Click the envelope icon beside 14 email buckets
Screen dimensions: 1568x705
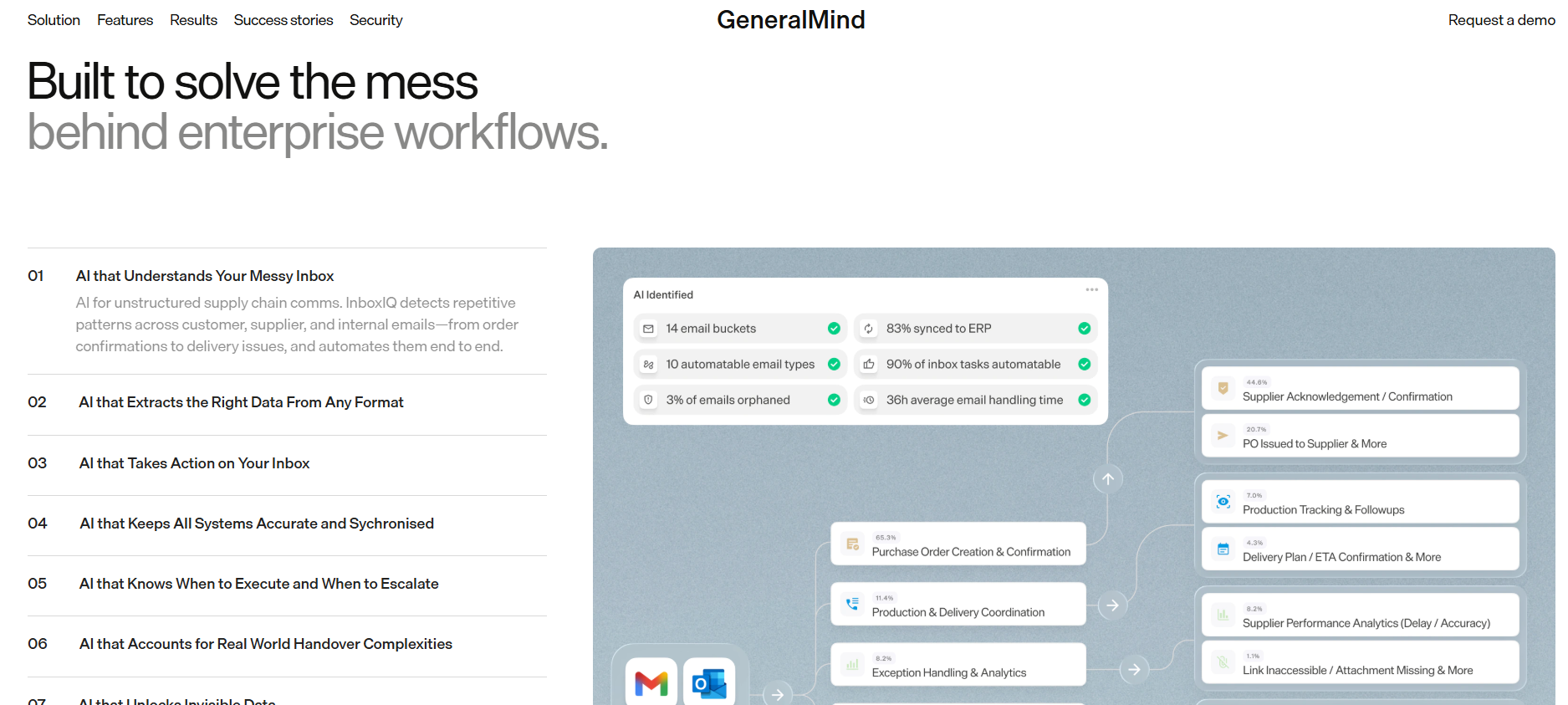648,329
